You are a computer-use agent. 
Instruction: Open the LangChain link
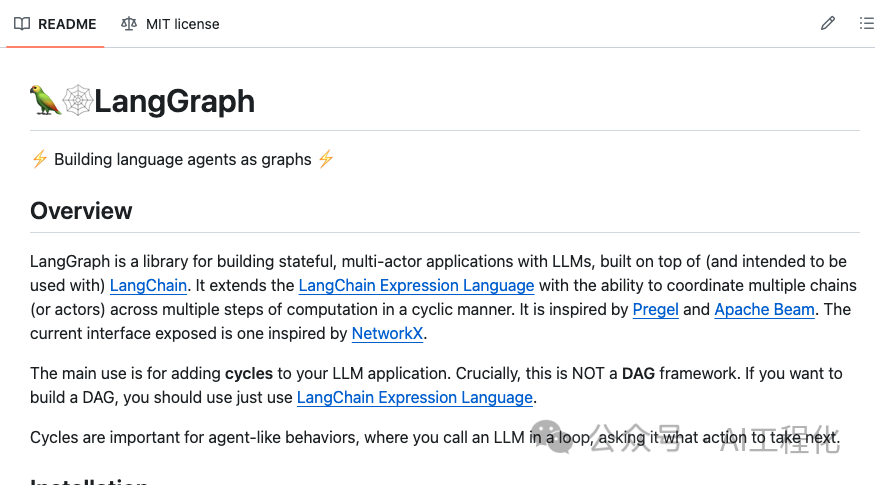point(148,285)
